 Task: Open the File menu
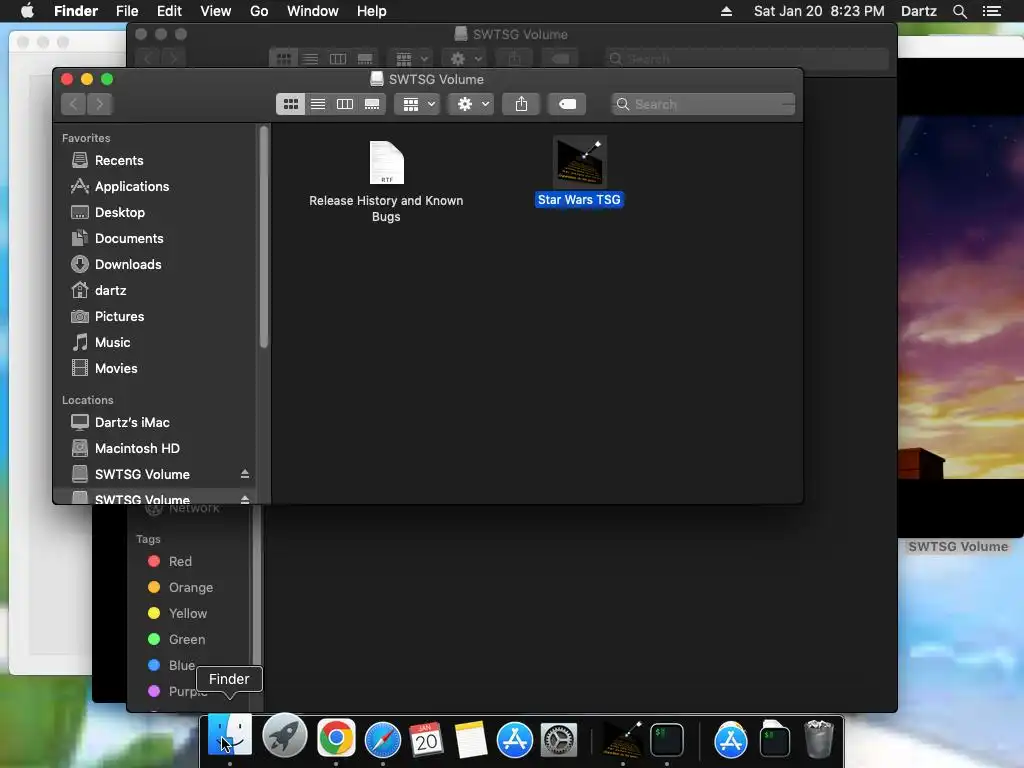pos(127,11)
